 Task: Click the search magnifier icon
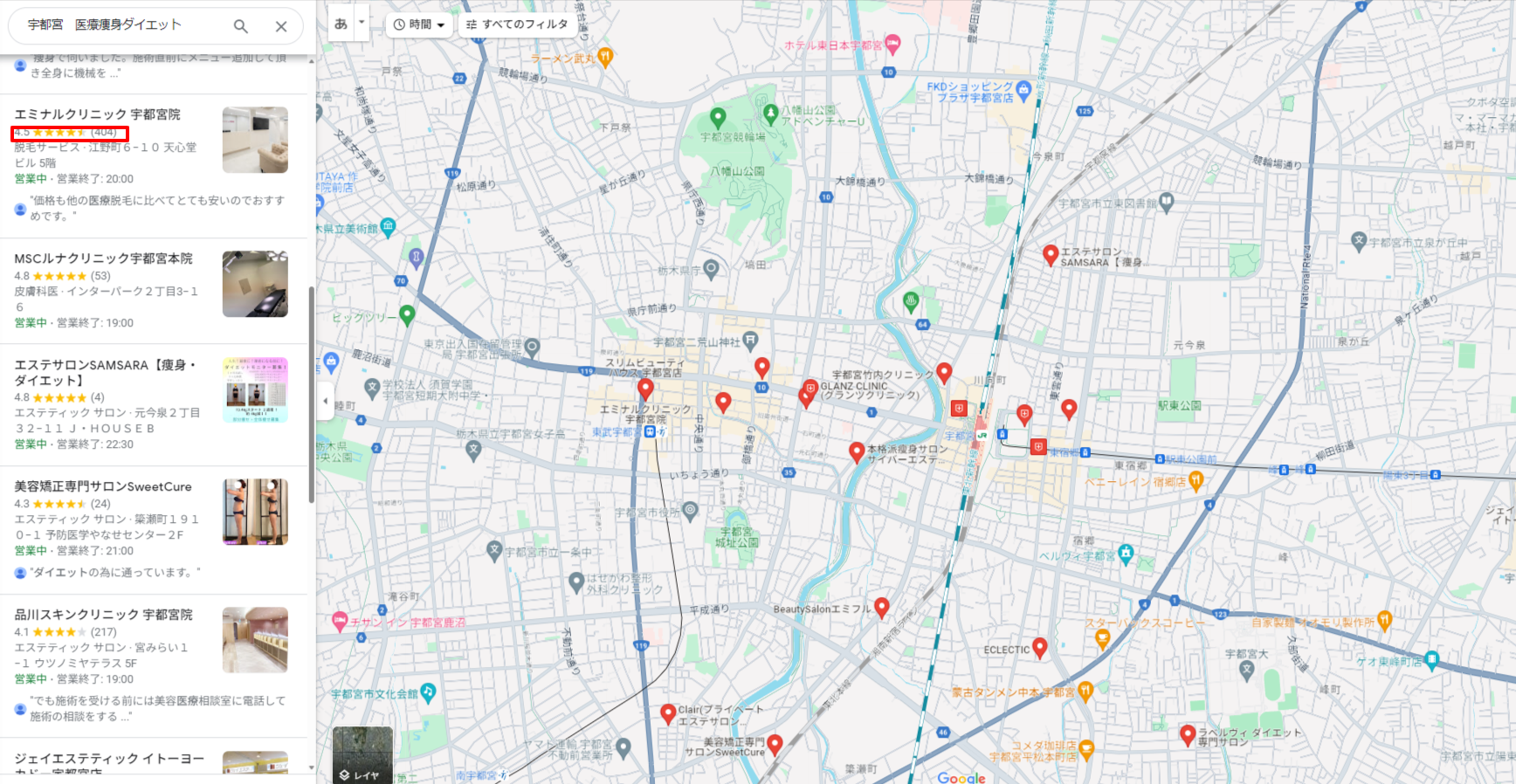(241, 26)
